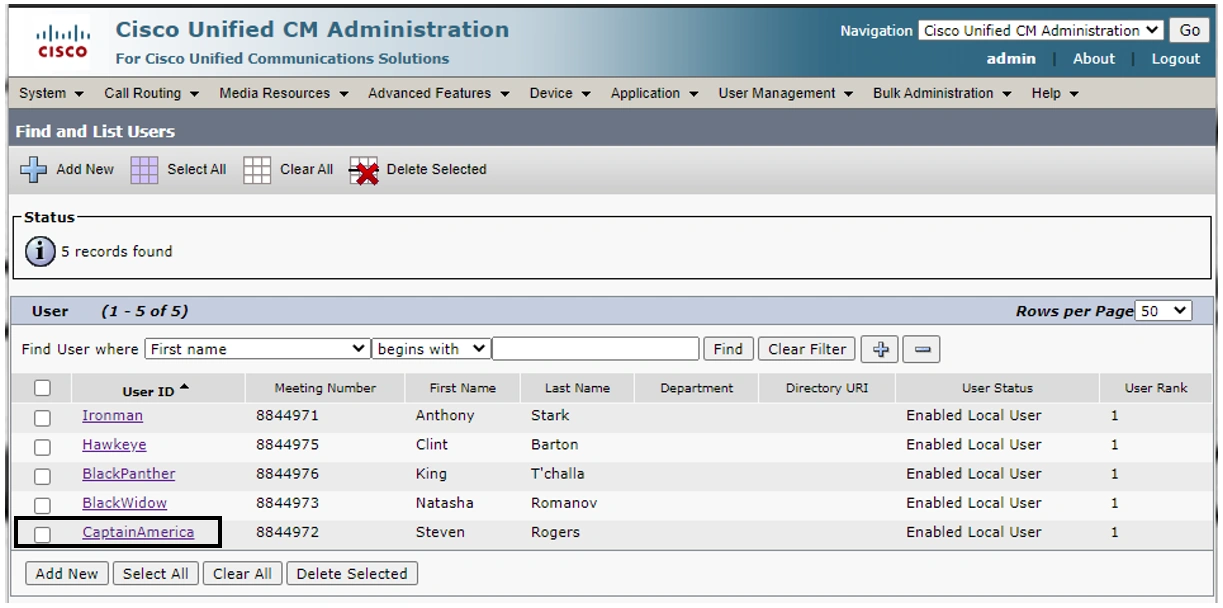Viewport: 1223px width, 608px height.
Task: Check the CaptainAmerica user checkbox
Action: click(42, 534)
